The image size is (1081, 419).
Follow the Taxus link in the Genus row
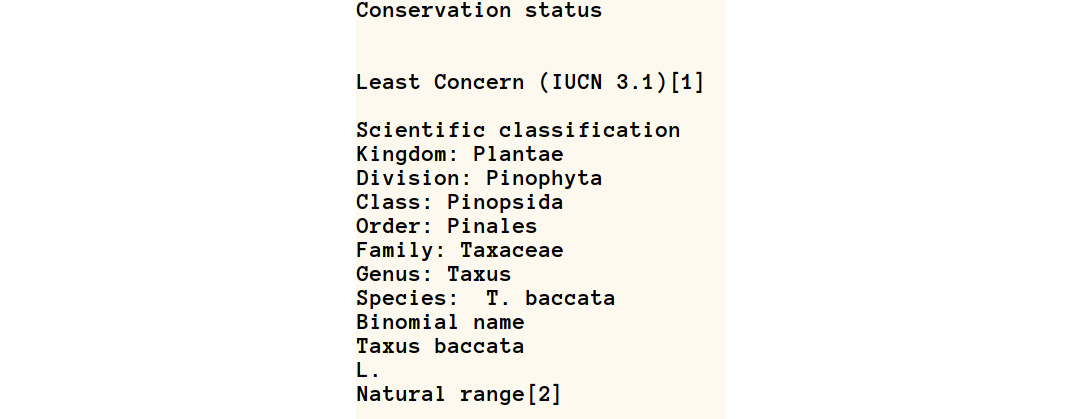(x=479, y=275)
